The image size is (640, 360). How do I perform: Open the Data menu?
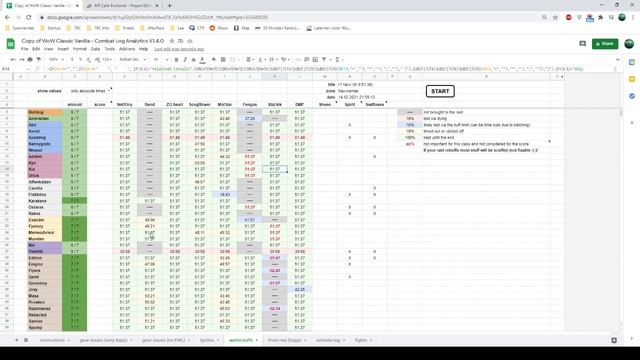pos(96,49)
